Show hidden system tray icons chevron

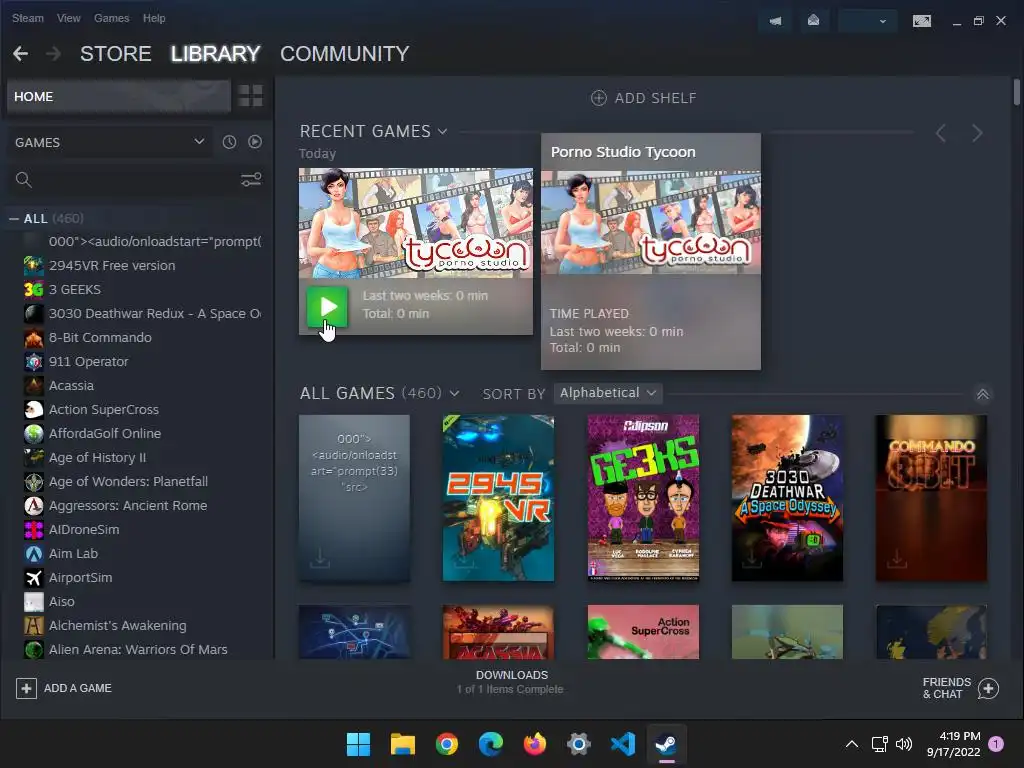click(852, 744)
